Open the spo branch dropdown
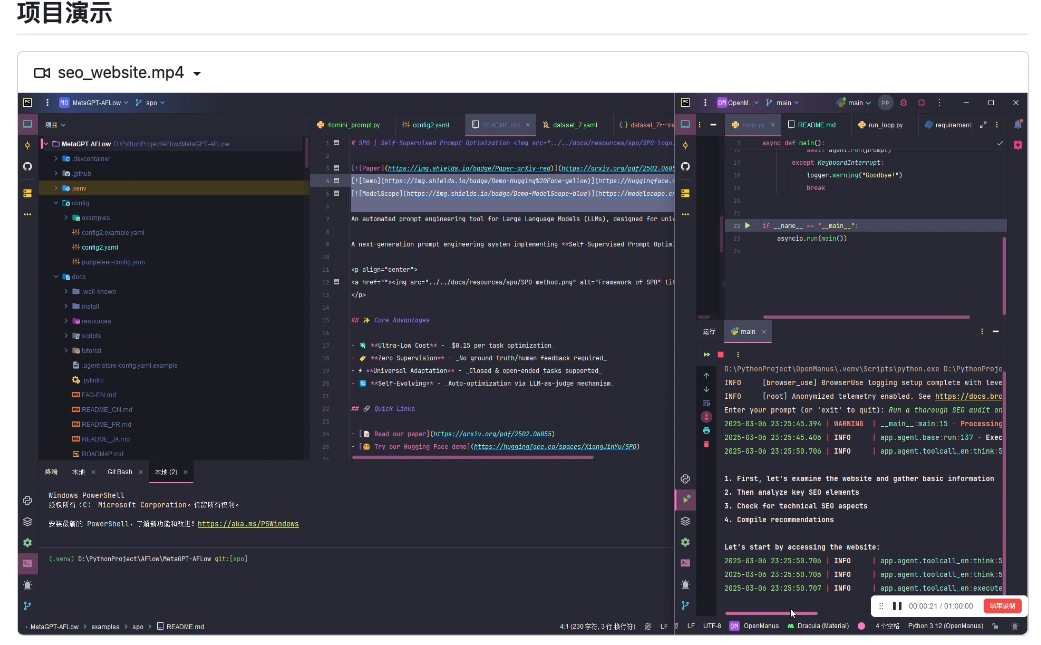 click(x=150, y=102)
